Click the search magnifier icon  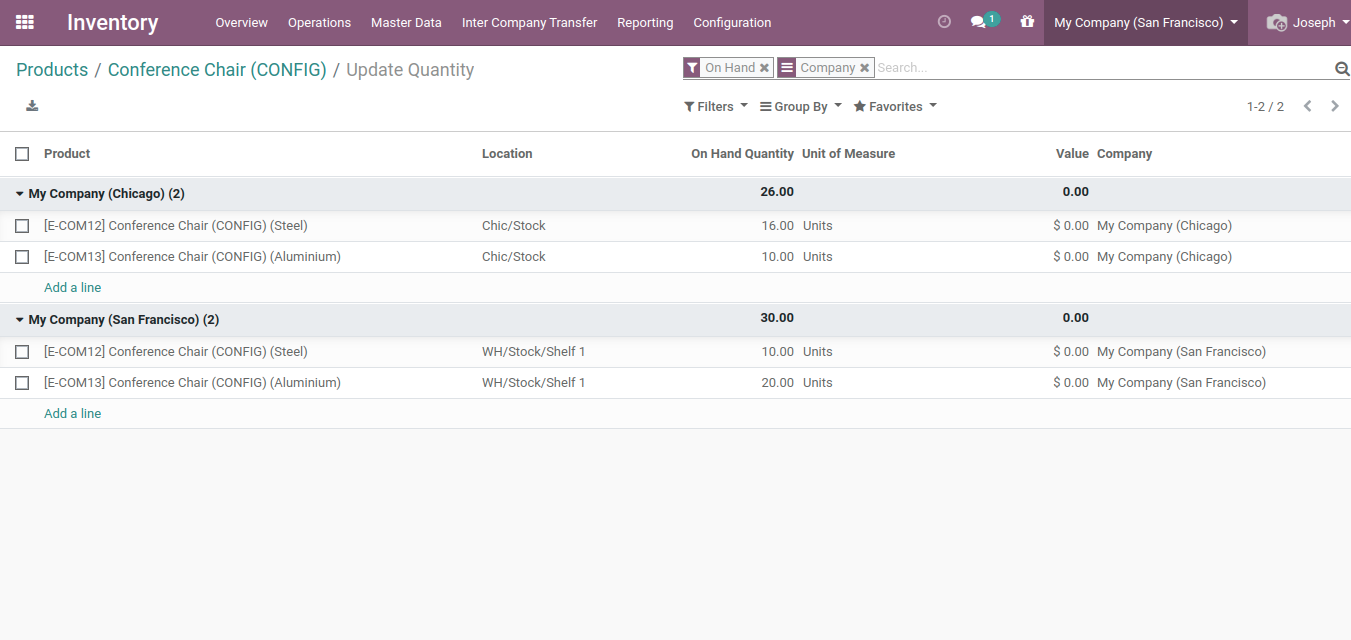(1342, 68)
